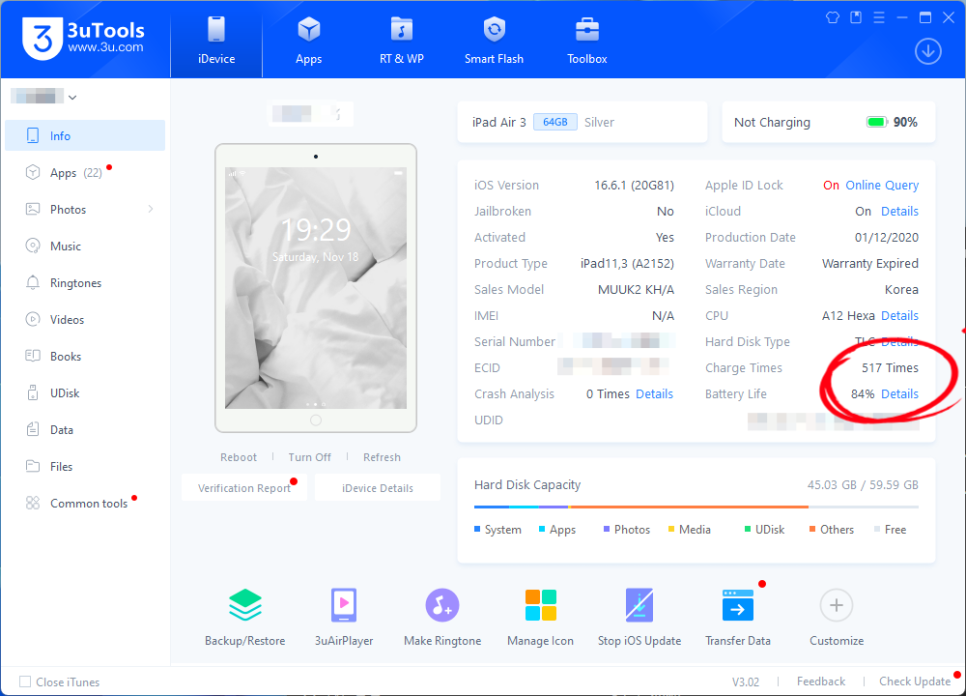
Task: Click the Others legend color square
Action: tap(813, 529)
